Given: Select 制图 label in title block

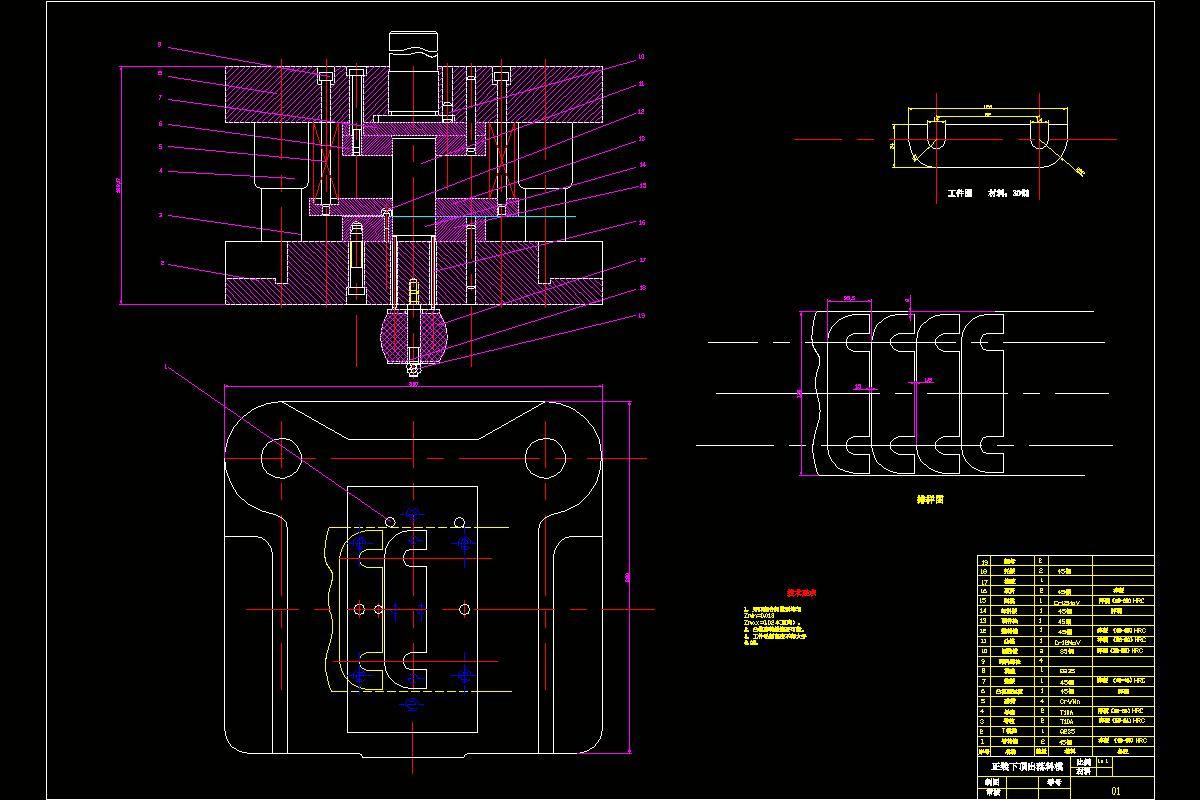Looking at the screenshot, I should click(991, 782).
